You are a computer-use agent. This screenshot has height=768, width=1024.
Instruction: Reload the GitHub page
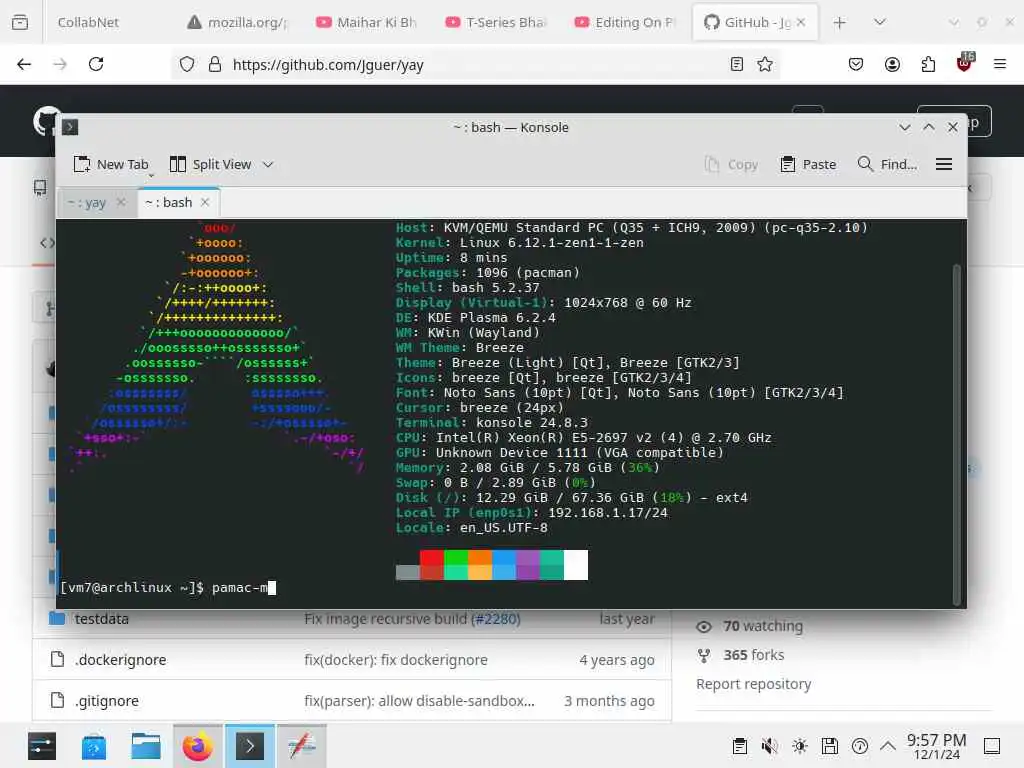pyautogui.click(x=96, y=64)
